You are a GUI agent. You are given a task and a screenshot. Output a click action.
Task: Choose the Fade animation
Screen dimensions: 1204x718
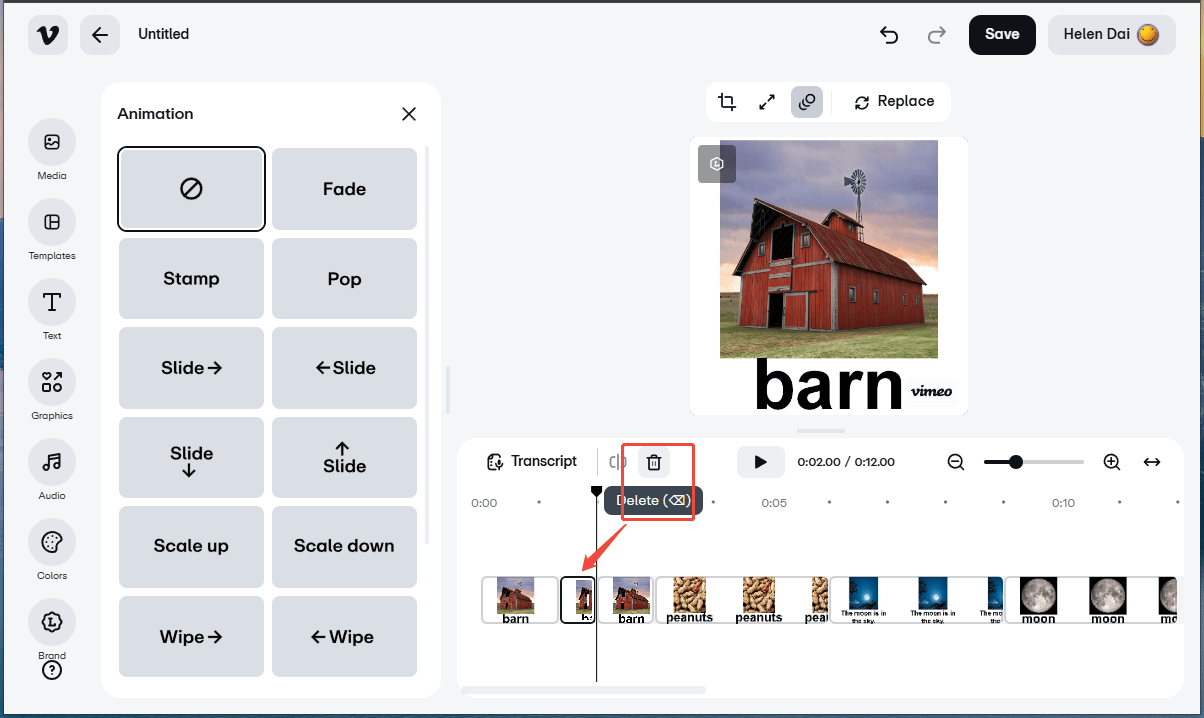coord(344,189)
